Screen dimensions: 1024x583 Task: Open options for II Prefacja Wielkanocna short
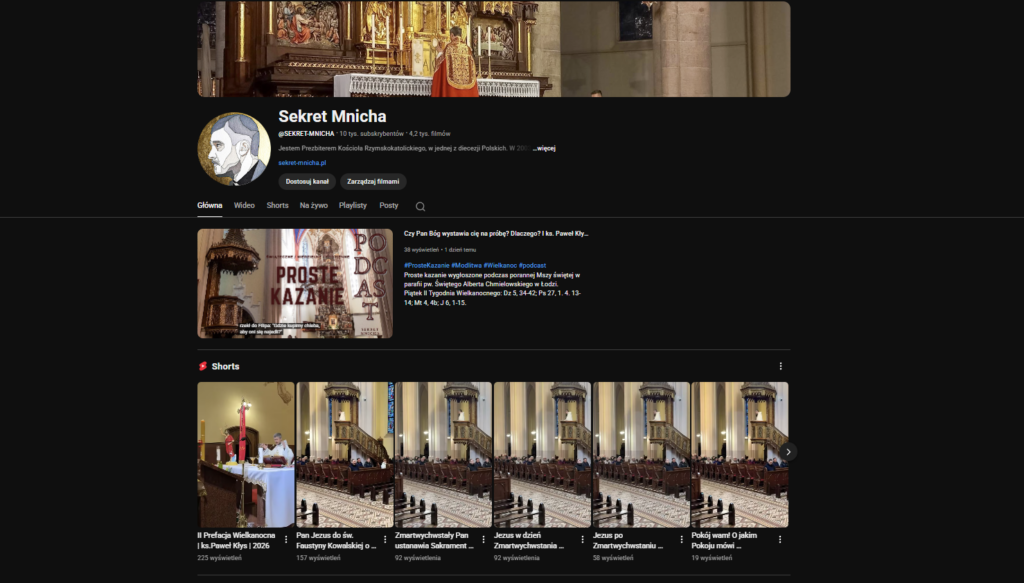point(286,539)
